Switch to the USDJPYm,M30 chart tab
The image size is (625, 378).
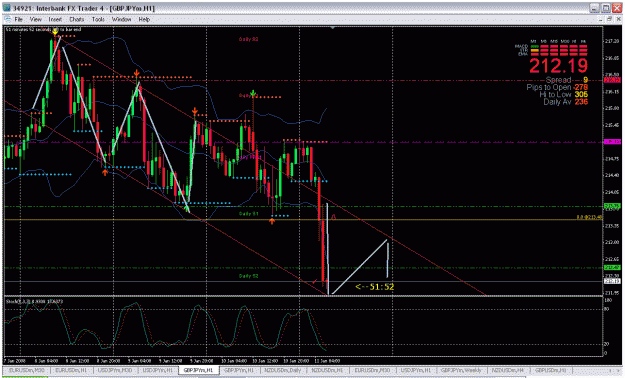[x=114, y=370]
